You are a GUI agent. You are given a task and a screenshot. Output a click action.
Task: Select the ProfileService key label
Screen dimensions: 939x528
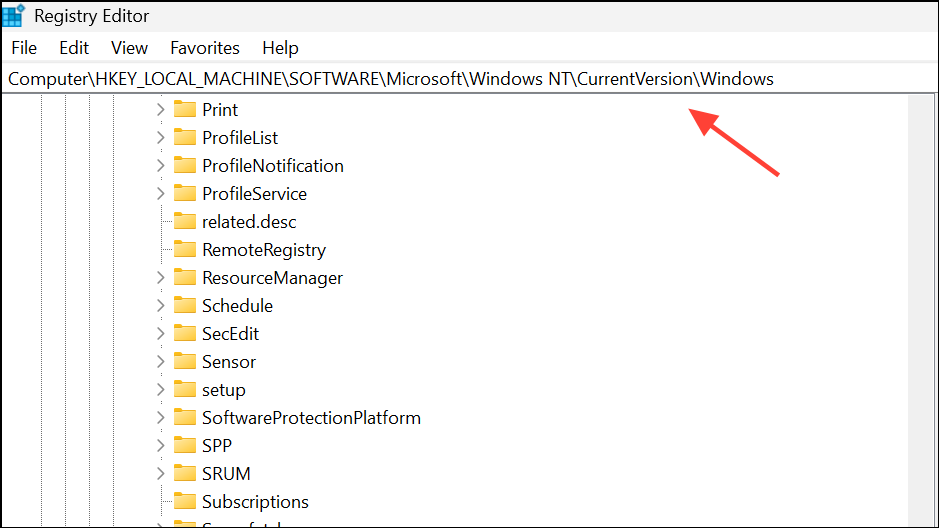click(x=255, y=194)
